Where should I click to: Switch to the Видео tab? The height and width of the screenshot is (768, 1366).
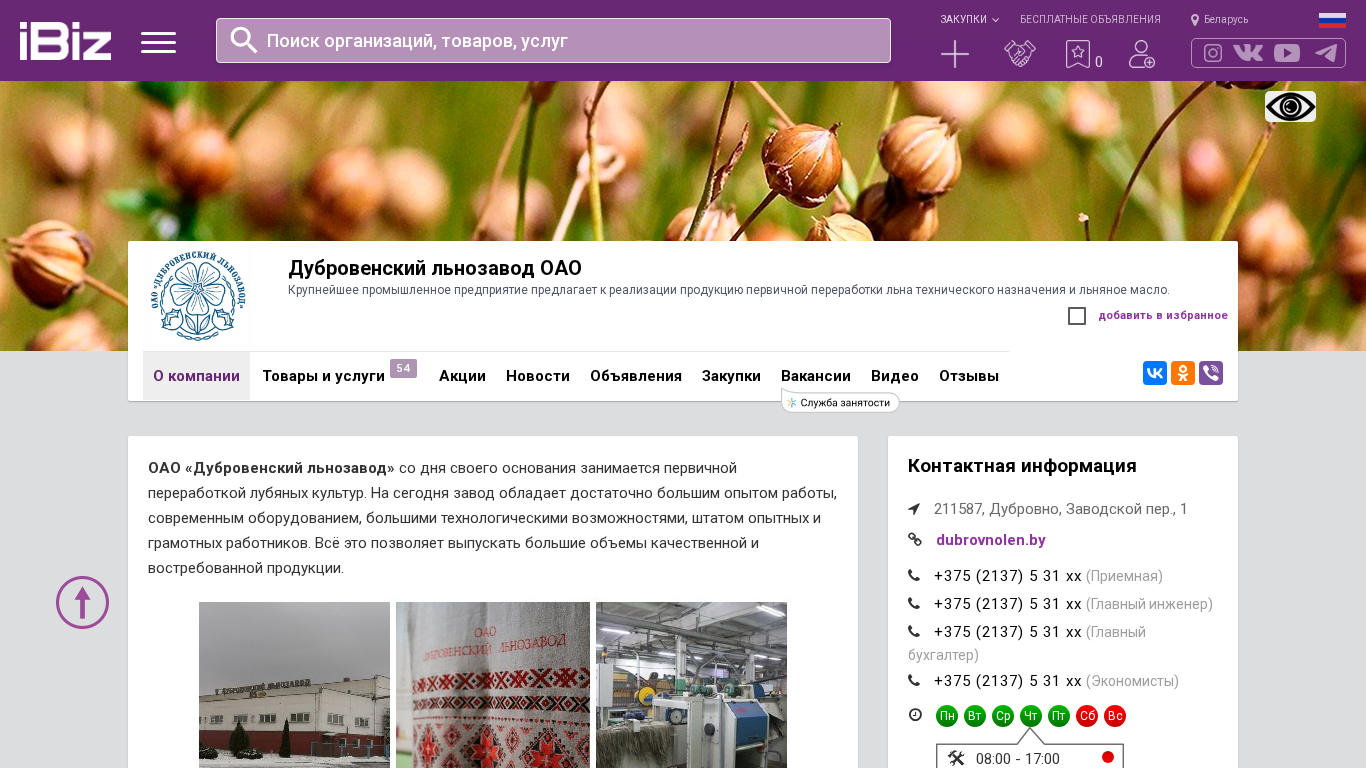895,376
